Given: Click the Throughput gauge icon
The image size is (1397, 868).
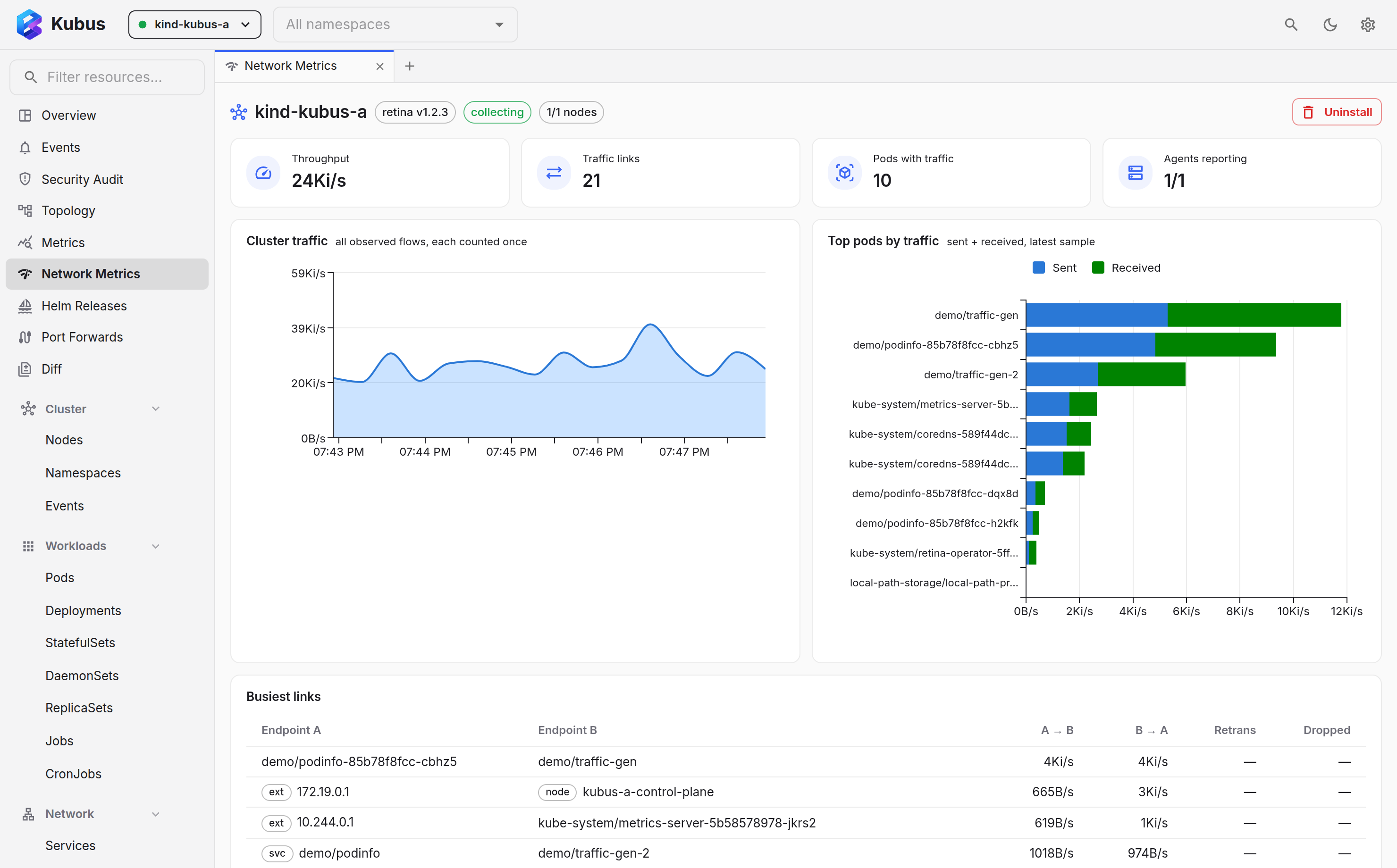Looking at the screenshot, I should 263,173.
